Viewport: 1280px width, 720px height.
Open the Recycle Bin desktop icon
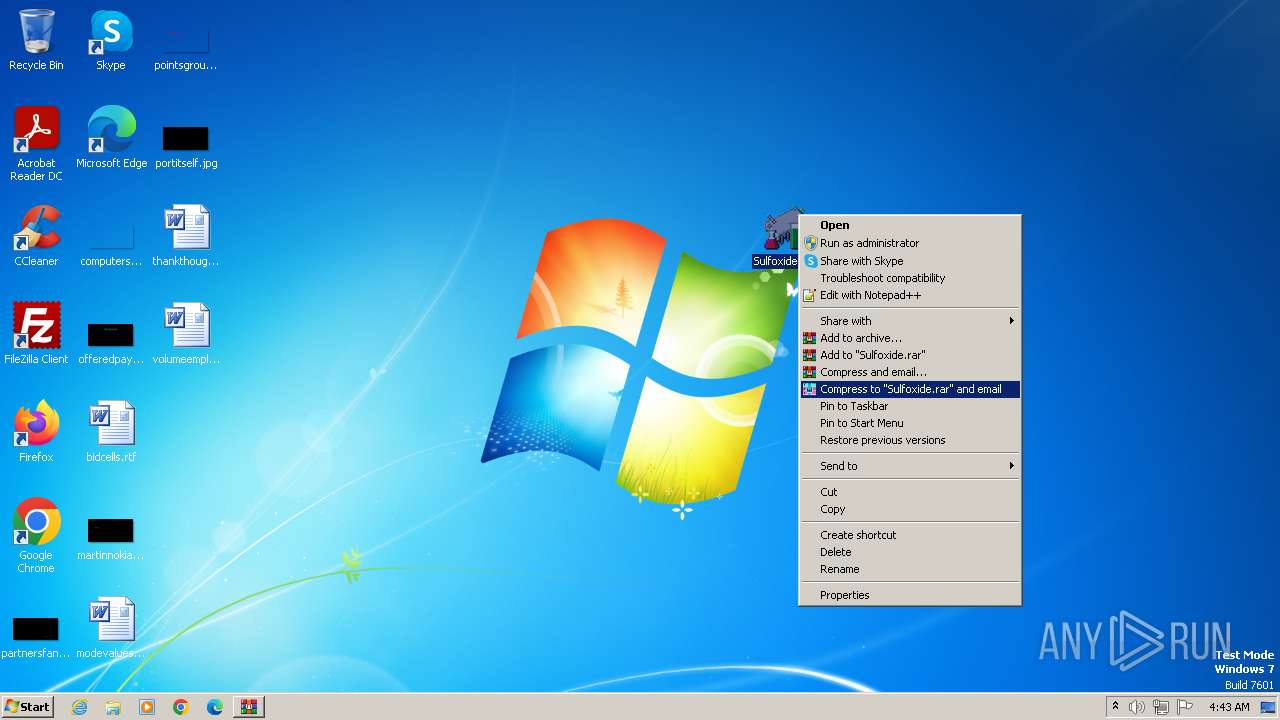tap(36, 41)
